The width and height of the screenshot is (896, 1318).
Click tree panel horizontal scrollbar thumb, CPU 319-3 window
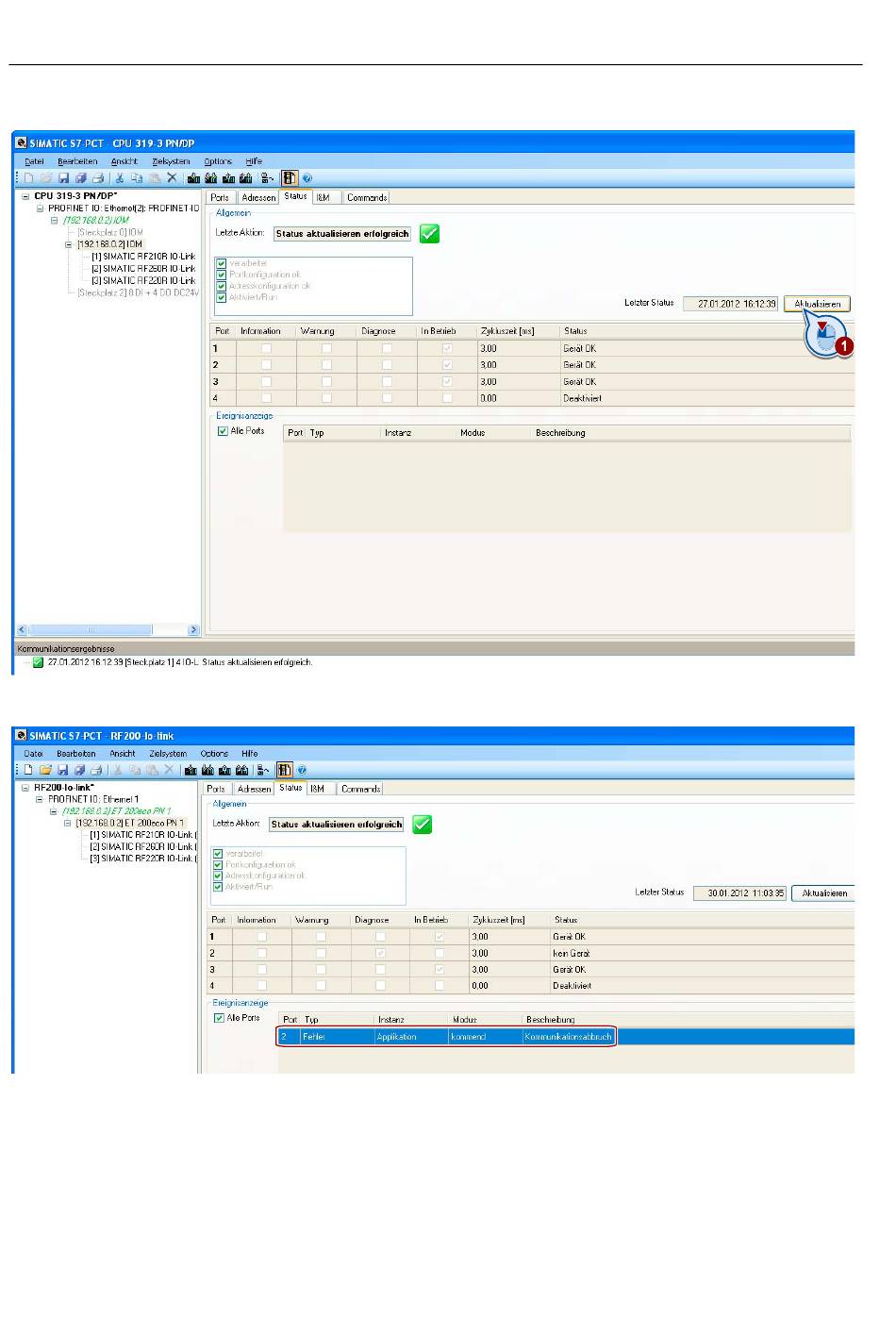coord(91,630)
